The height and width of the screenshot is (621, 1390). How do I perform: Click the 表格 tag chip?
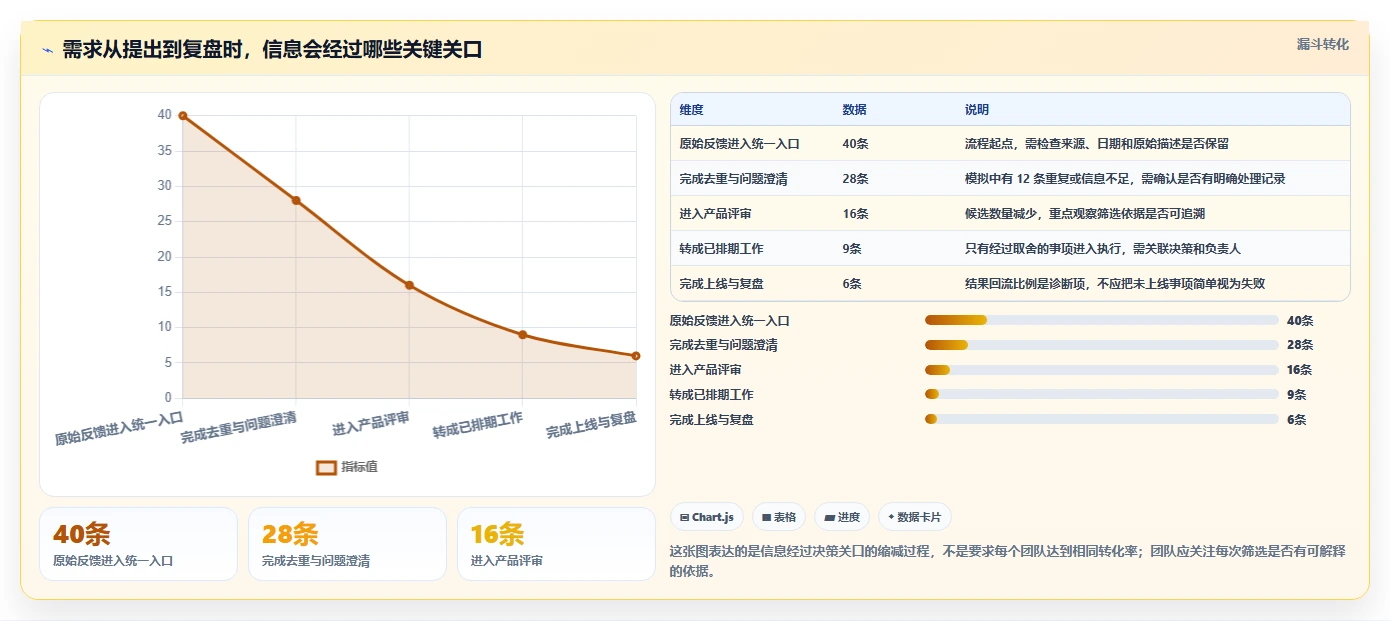click(779, 517)
